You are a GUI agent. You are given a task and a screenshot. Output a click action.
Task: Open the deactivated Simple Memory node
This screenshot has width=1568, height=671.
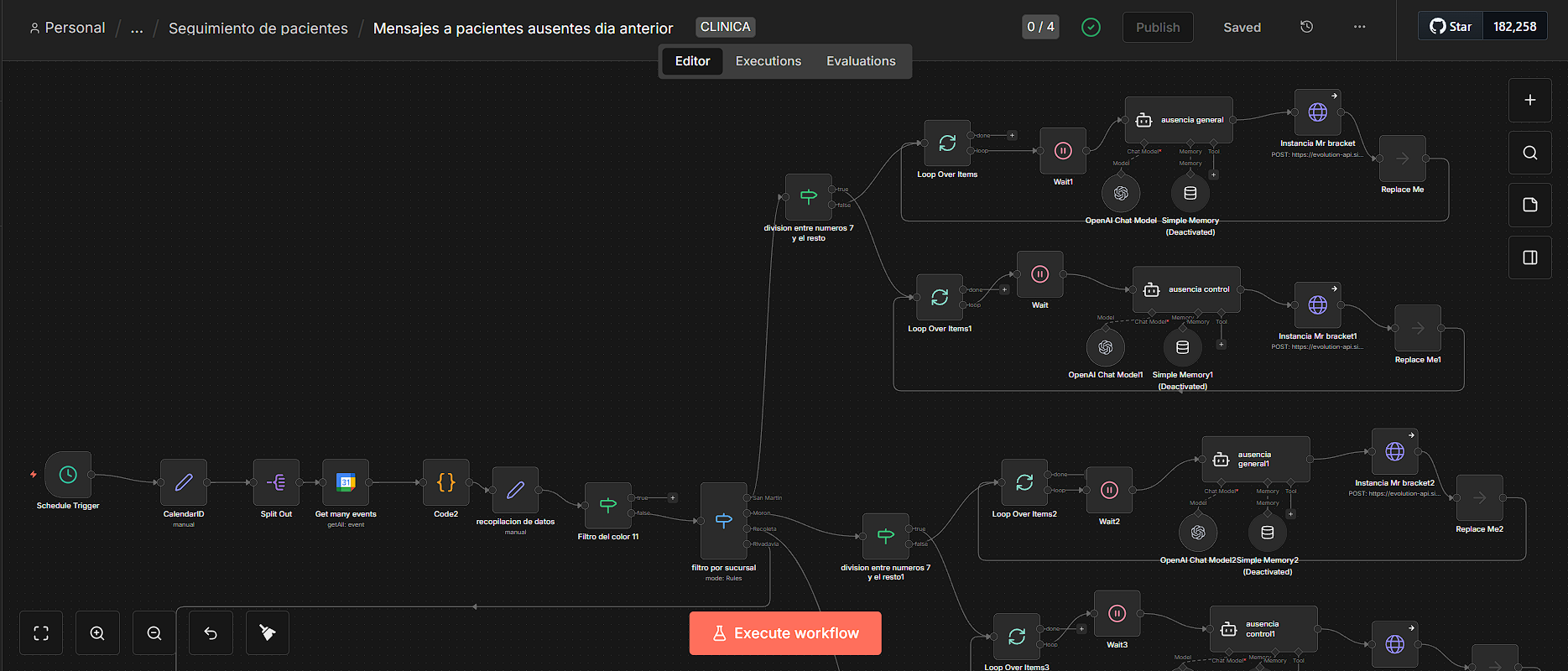pos(1190,194)
